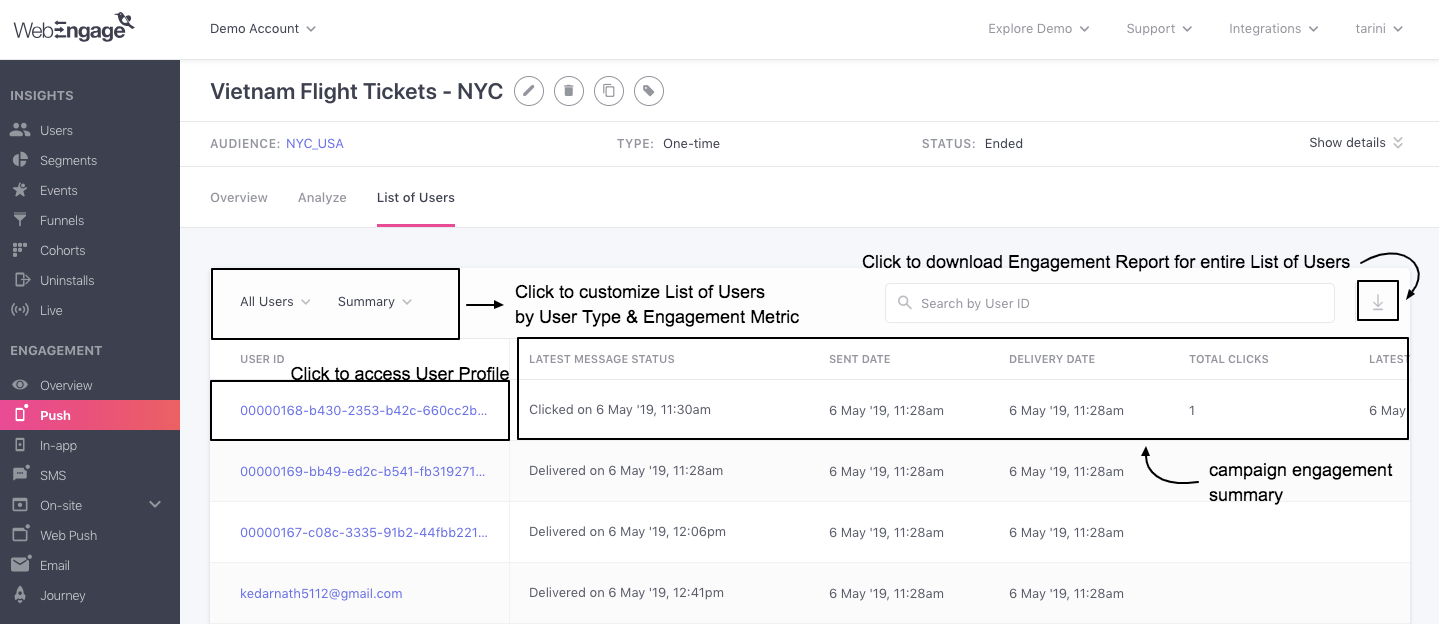Screen dimensions: 1439x624
Task: Open user profile kedarnath5112@gmail.com
Action: [x=321, y=593]
